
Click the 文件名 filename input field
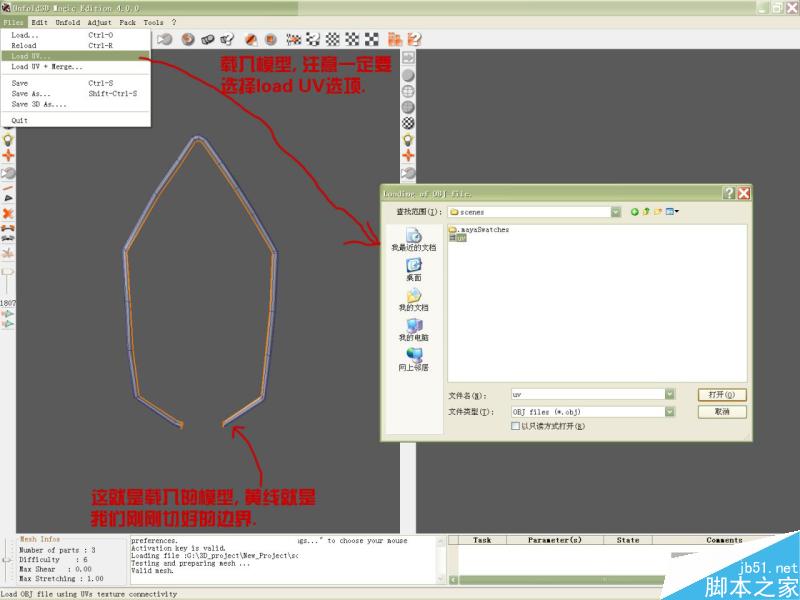[x=588, y=394]
